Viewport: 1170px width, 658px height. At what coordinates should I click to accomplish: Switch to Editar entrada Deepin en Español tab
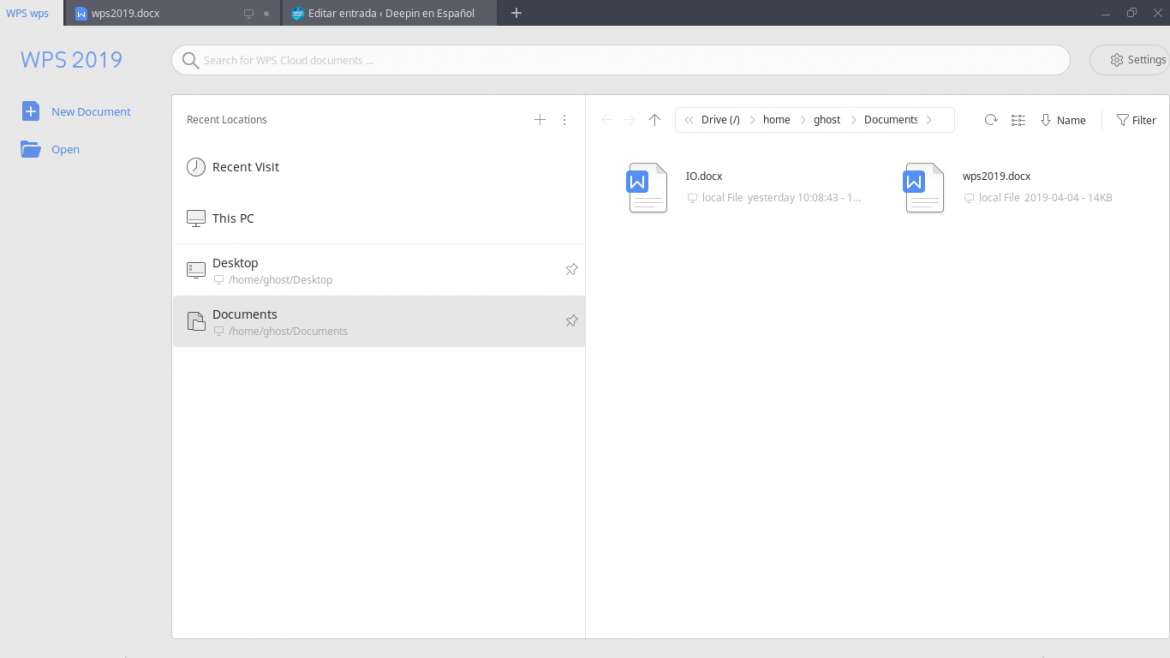point(390,13)
